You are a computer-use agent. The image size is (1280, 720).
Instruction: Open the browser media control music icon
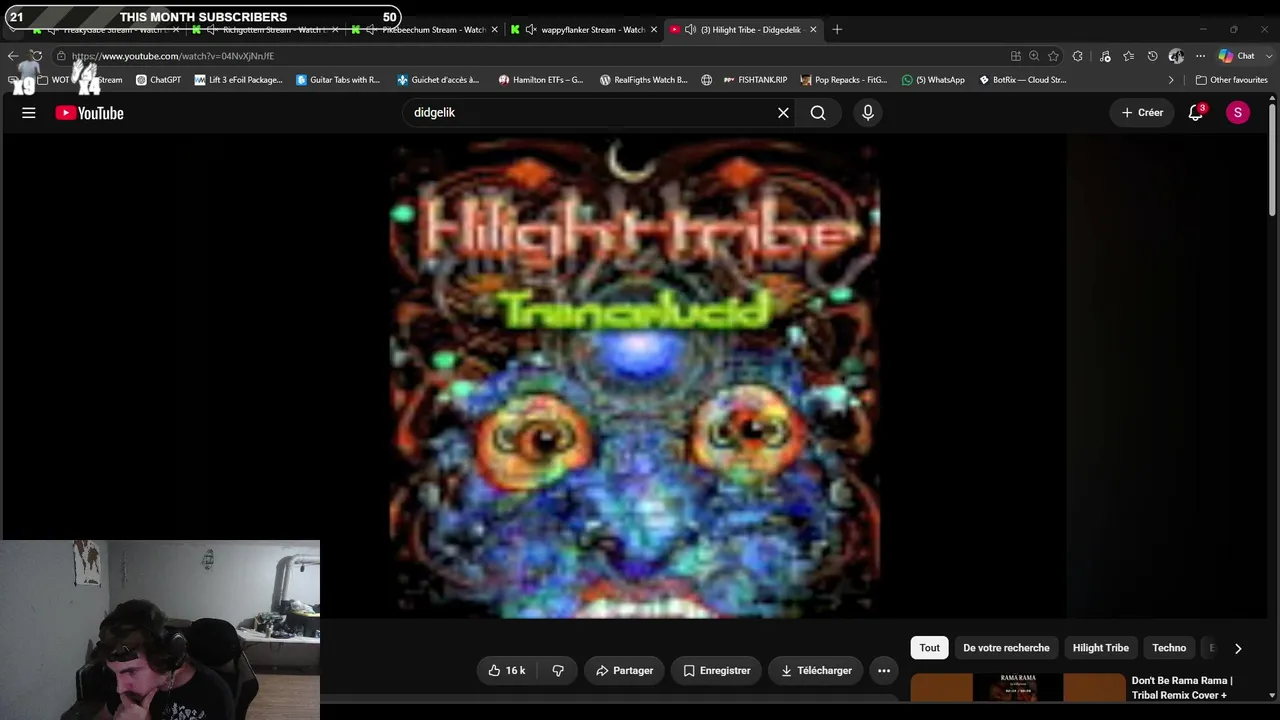tap(1104, 56)
